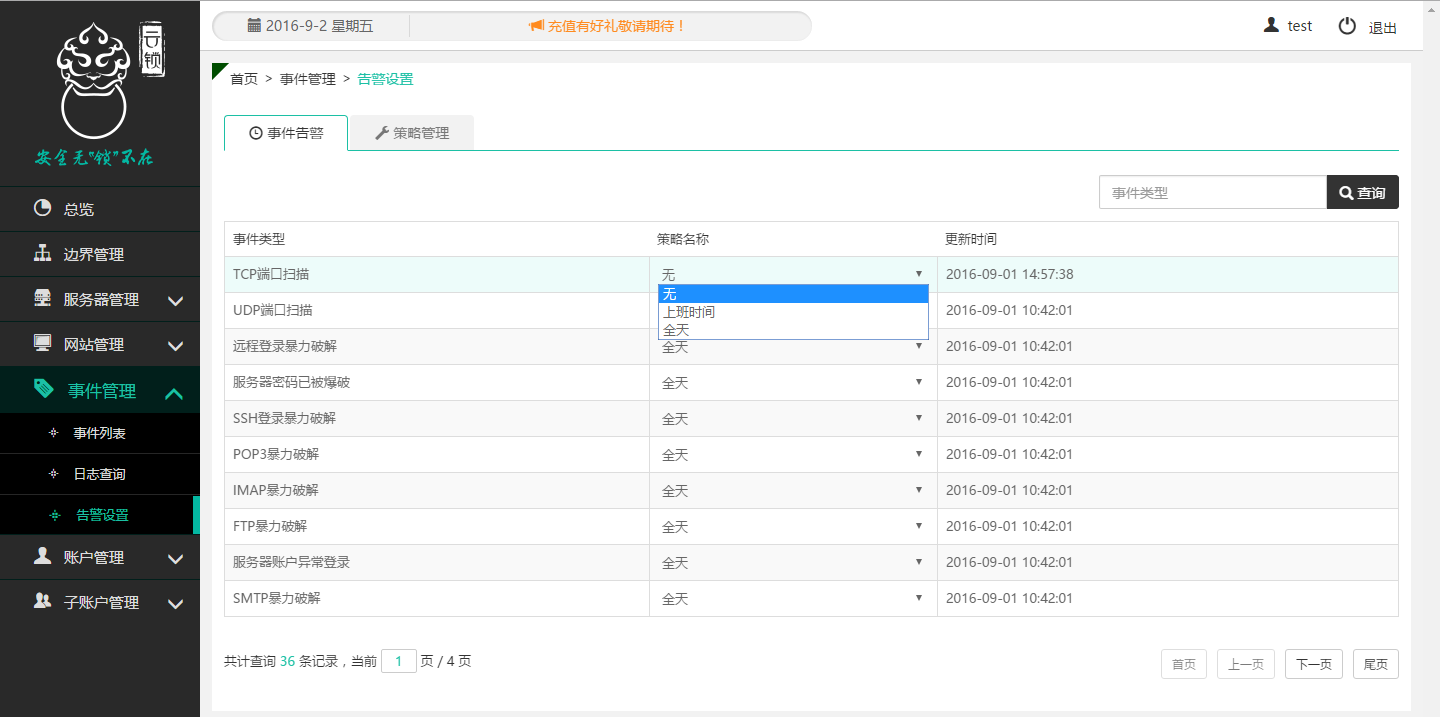
Task: Click the current page number input
Action: 399,661
